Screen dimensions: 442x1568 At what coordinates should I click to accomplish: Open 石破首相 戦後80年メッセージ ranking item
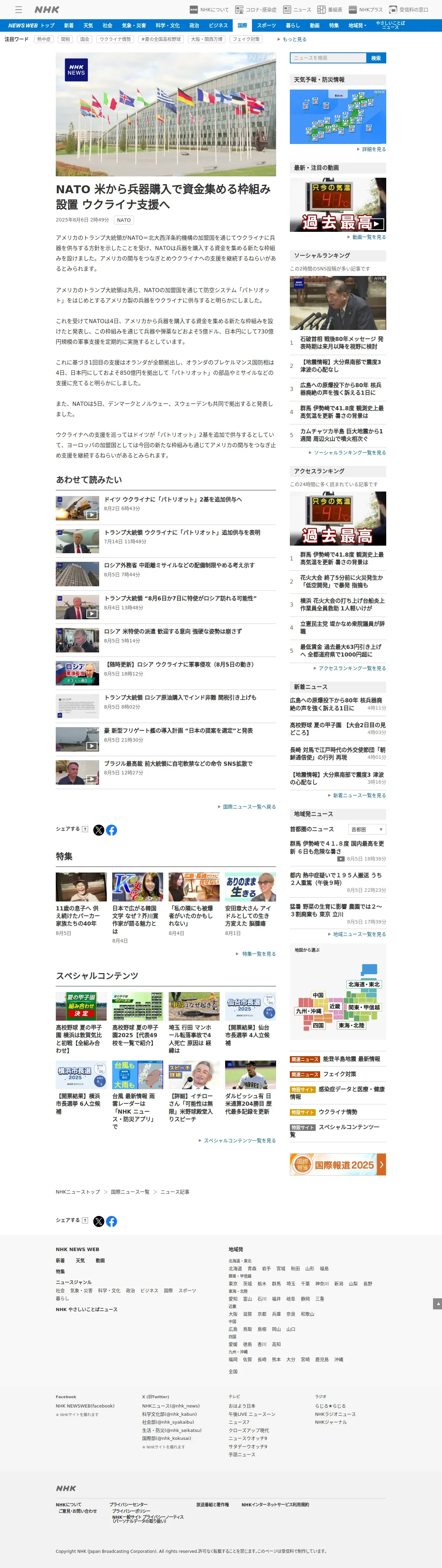pyautogui.click(x=342, y=343)
